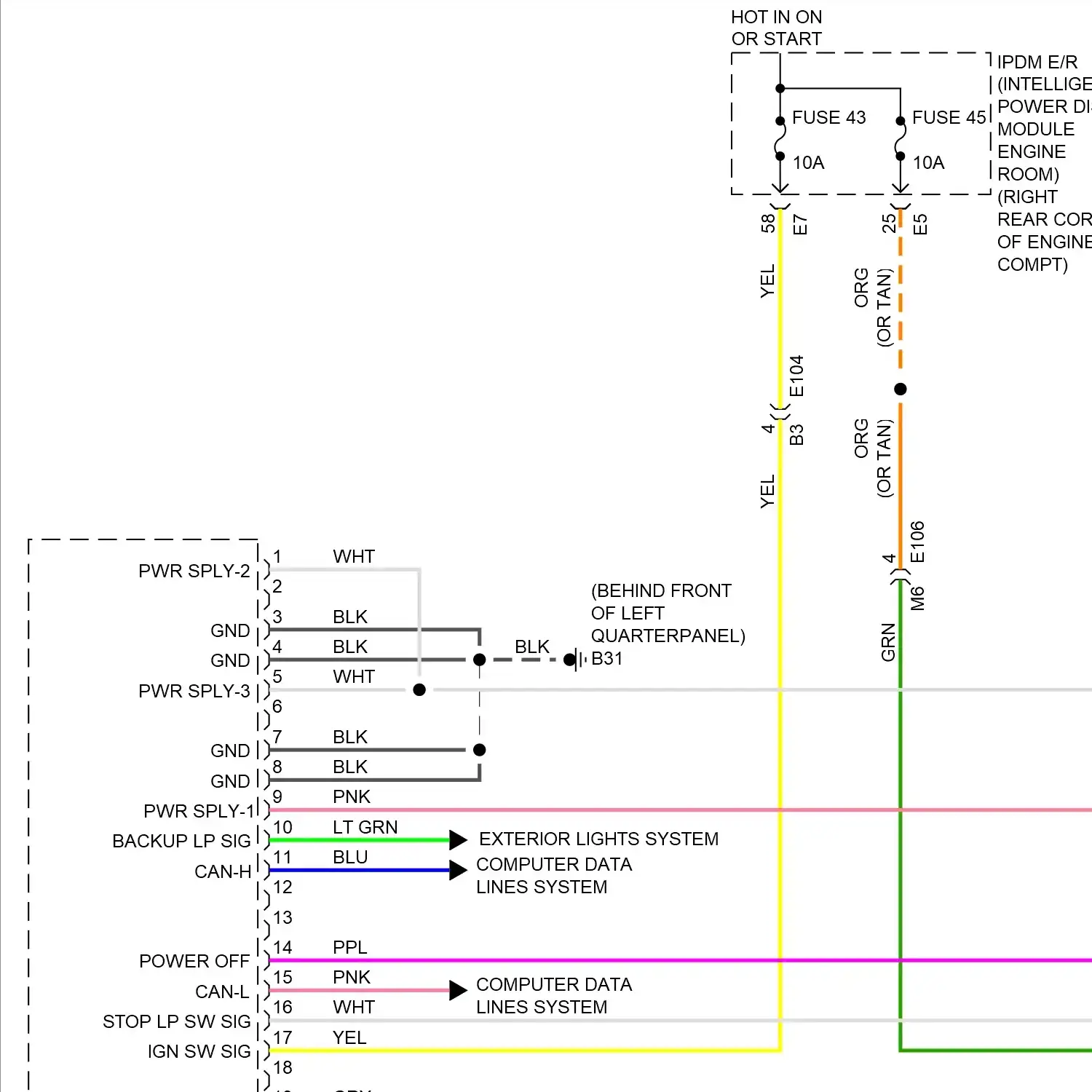Open COMPUTER DATA LINES SYSTEM reference beside BLU wire
The height and width of the screenshot is (1092, 1092).
pyautogui.click(x=554, y=876)
